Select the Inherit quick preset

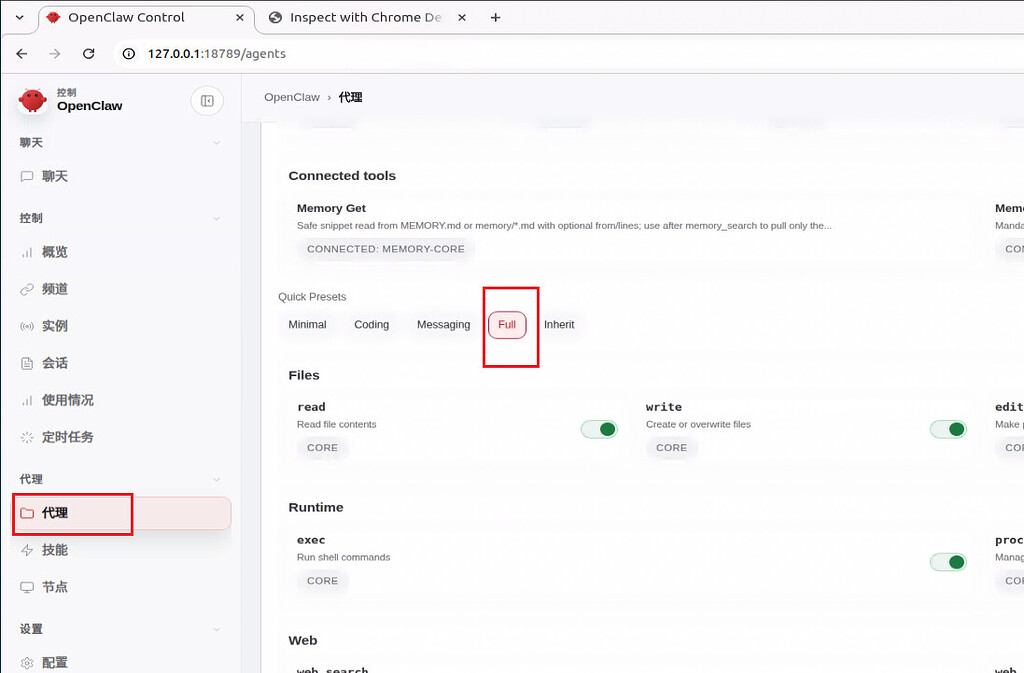(x=559, y=325)
